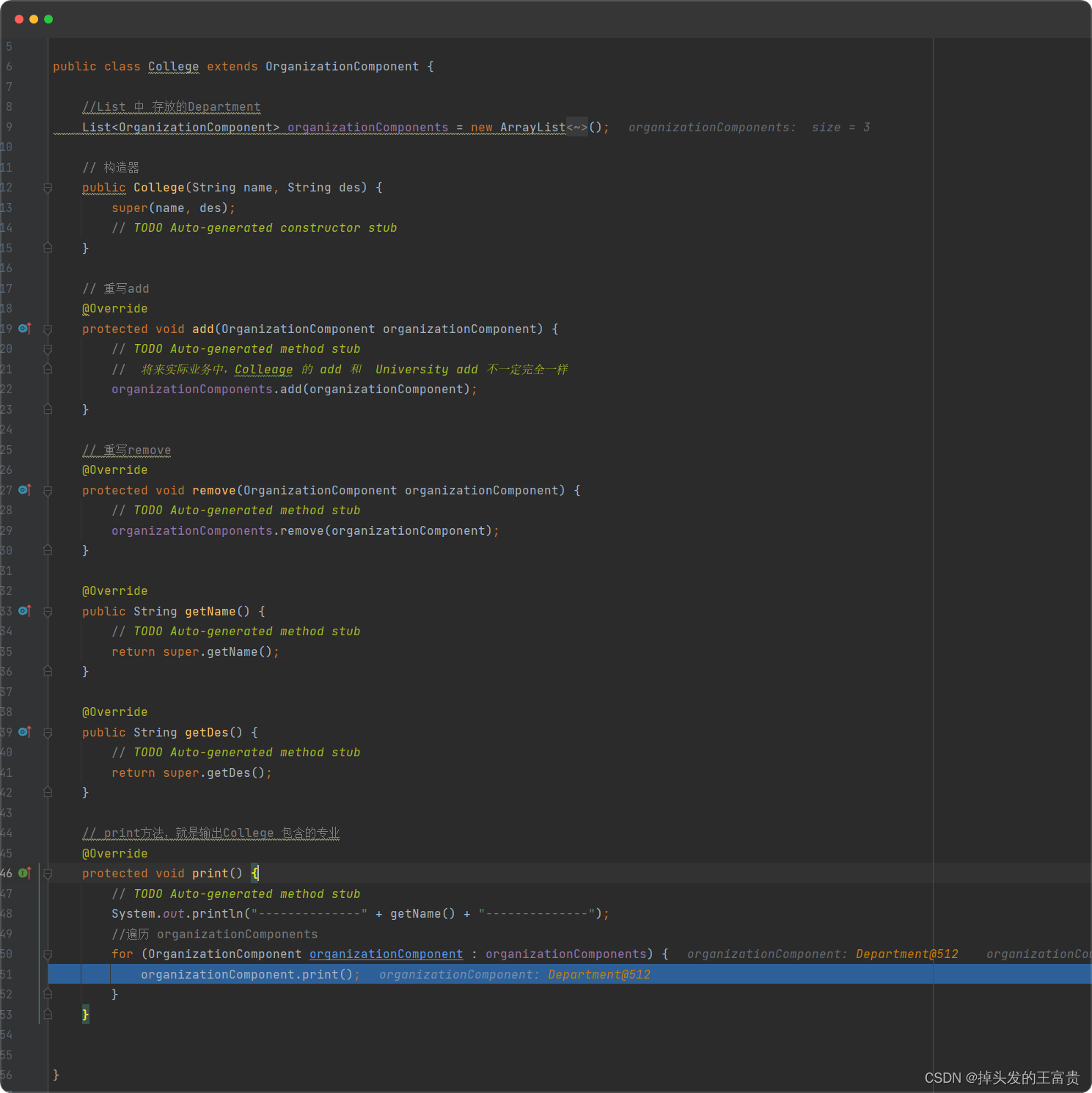The image size is (1092, 1093).
Task: Click the highlighted 'organizationComponent.print();' line
Action: point(570,974)
